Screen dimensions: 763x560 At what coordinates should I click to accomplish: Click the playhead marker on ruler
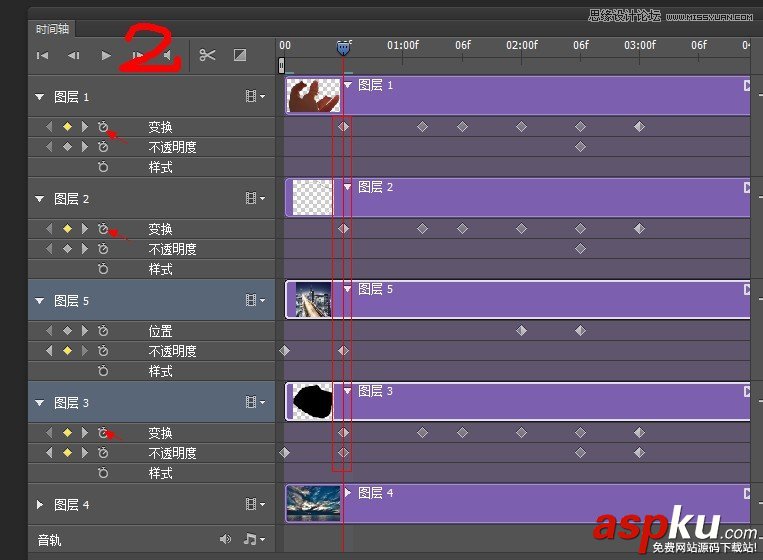tap(344, 48)
